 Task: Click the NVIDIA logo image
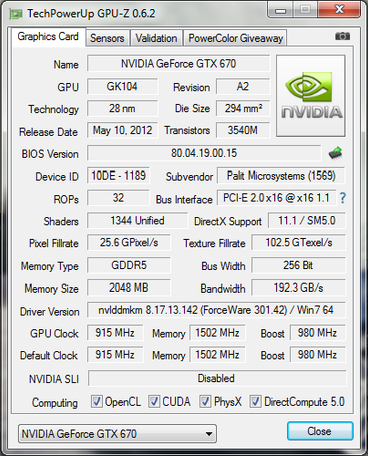(311, 96)
